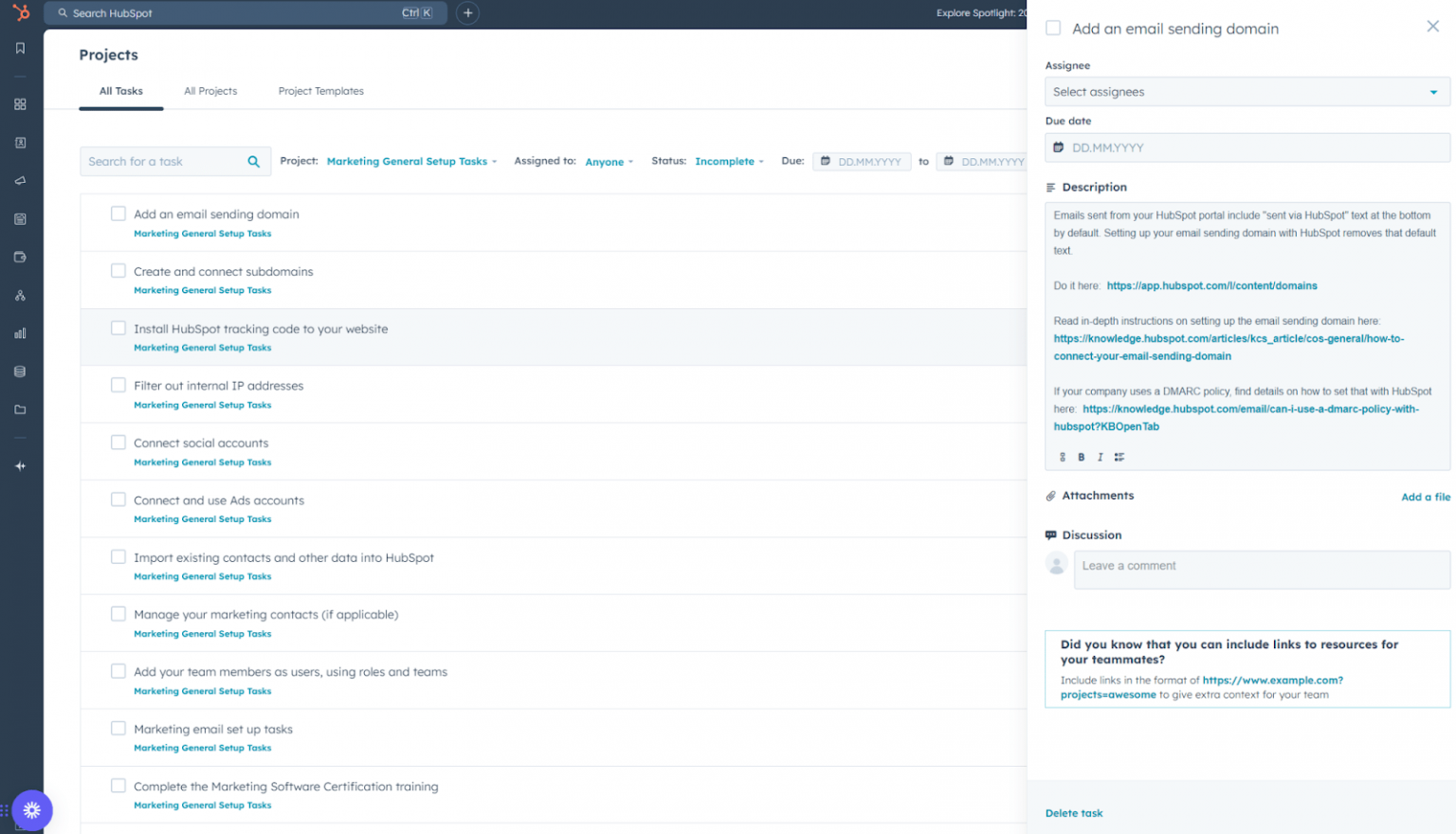This screenshot has height=834, width=1456.
Task: Mark Connect social accounts as complete
Action: click(118, 442)
